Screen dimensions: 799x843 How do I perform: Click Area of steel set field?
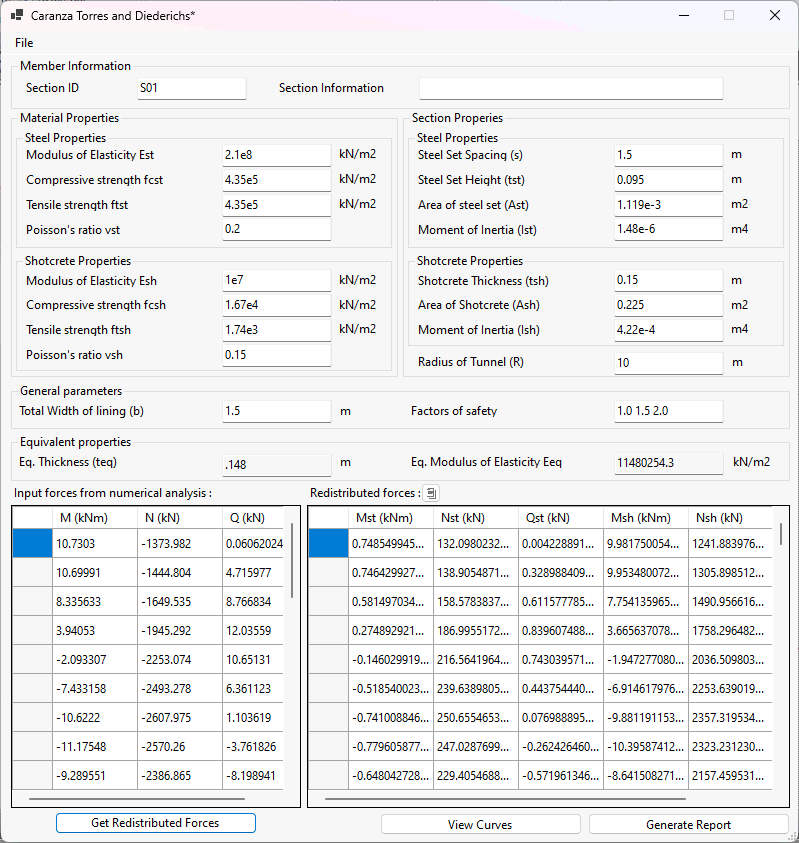pyautogui.click(x=669, y=205)
